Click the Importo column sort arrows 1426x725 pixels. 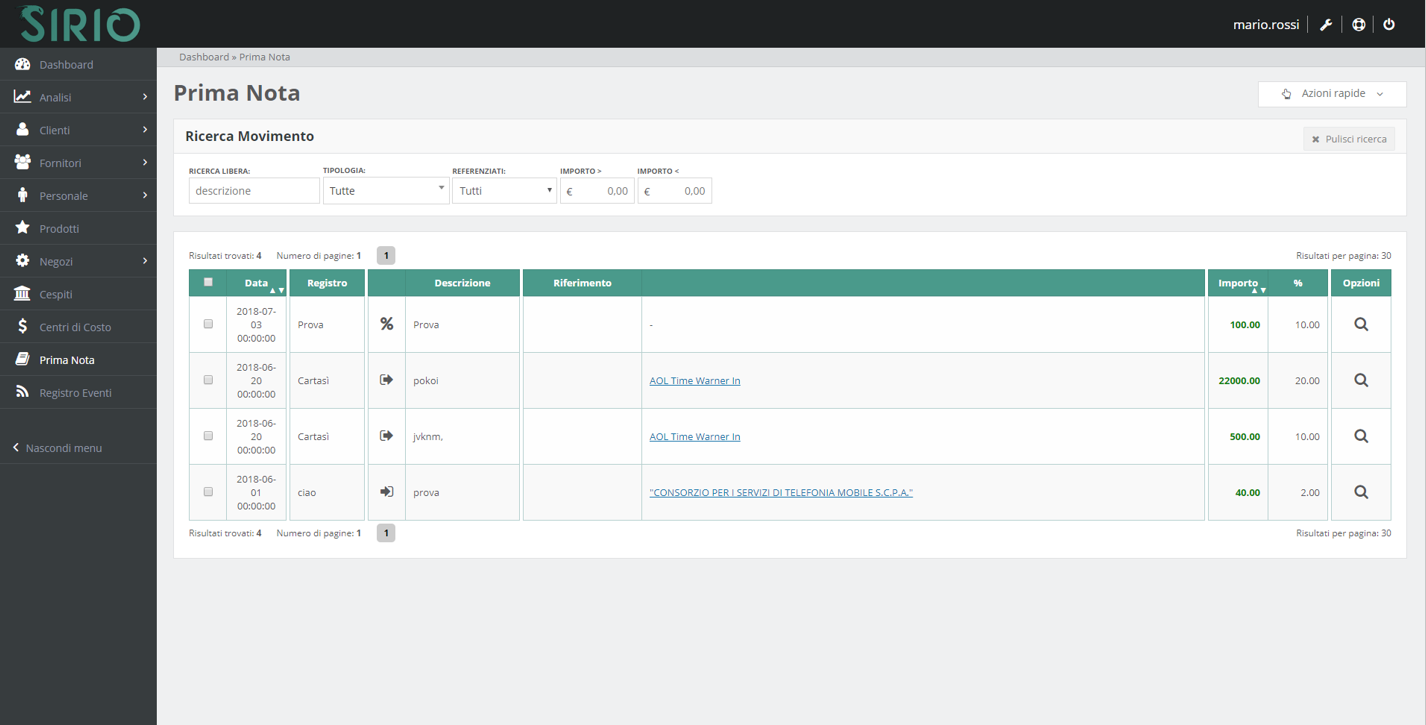coord(1258,290)
